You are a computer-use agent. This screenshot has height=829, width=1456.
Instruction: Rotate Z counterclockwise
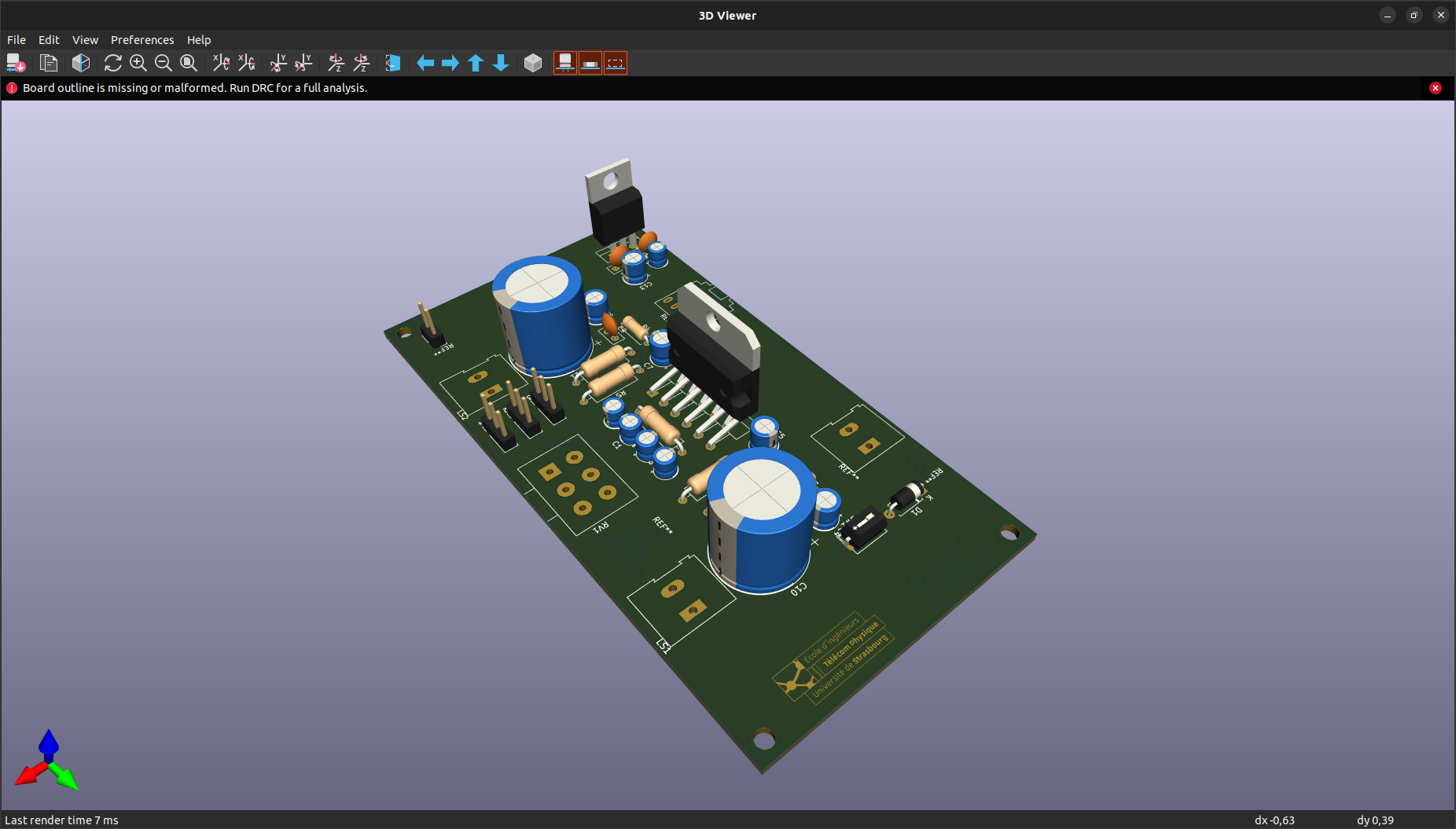coord(361,63)
